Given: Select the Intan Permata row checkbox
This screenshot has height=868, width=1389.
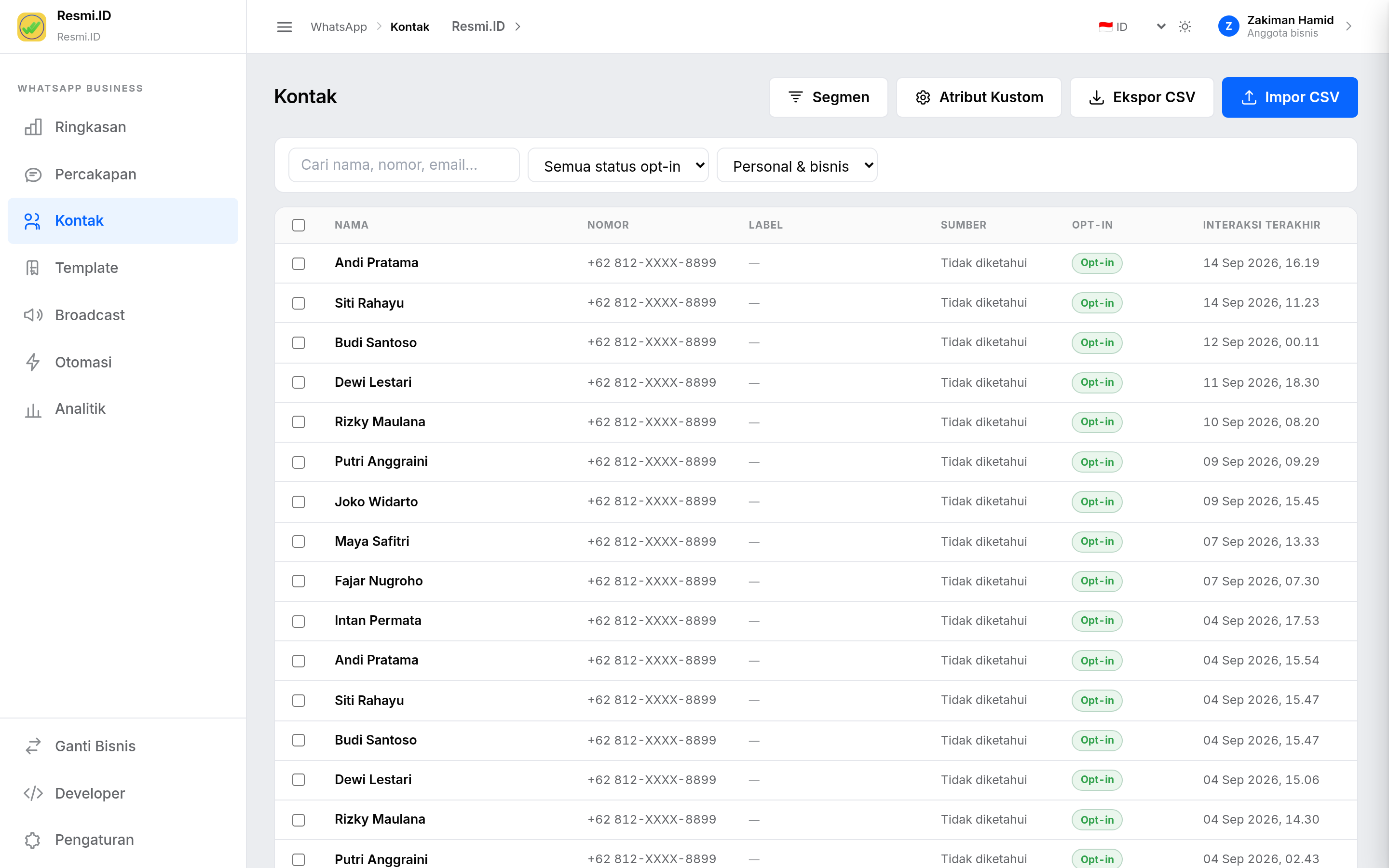Looking at the screenshot, I should point(299,621).
